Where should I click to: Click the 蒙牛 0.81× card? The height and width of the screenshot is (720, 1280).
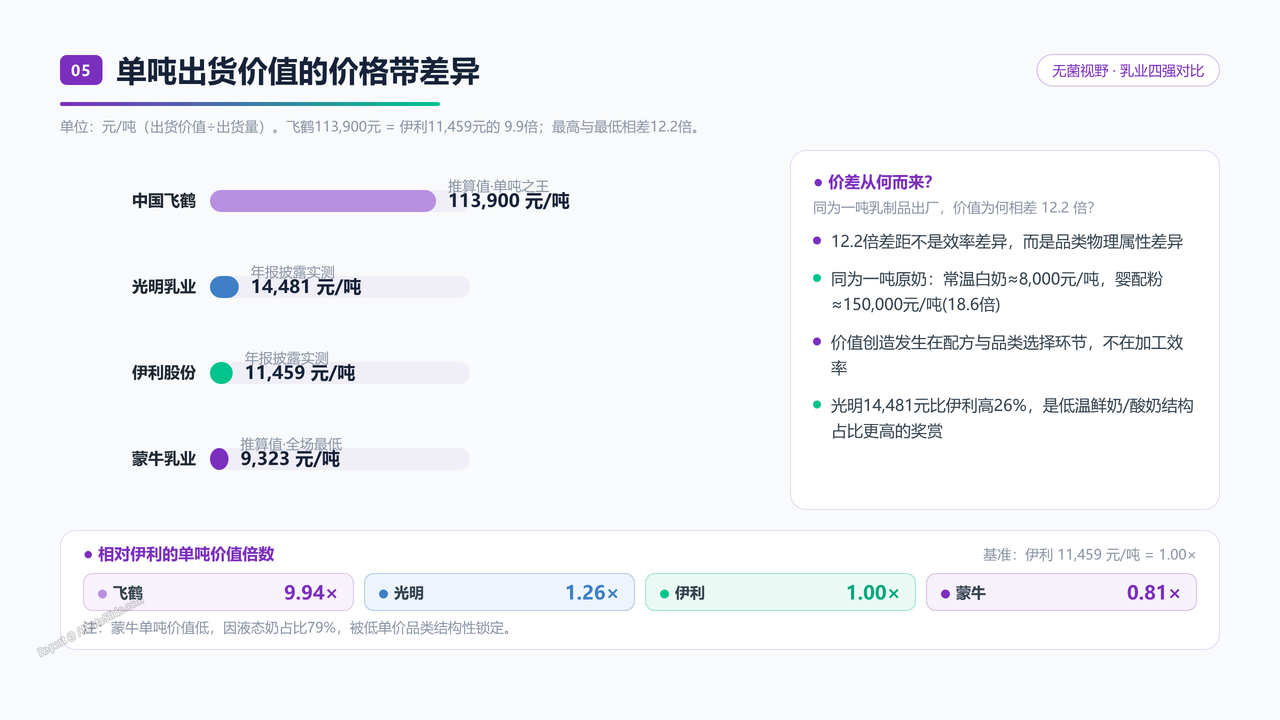(x=1061, y=592)
